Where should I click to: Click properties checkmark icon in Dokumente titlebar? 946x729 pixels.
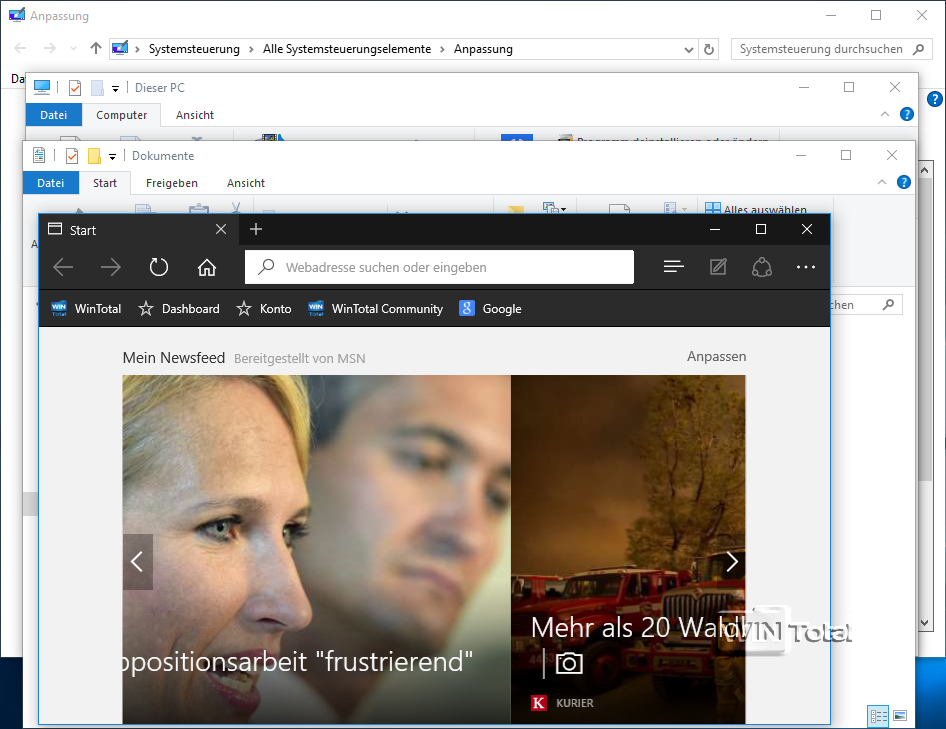[72, 156]
